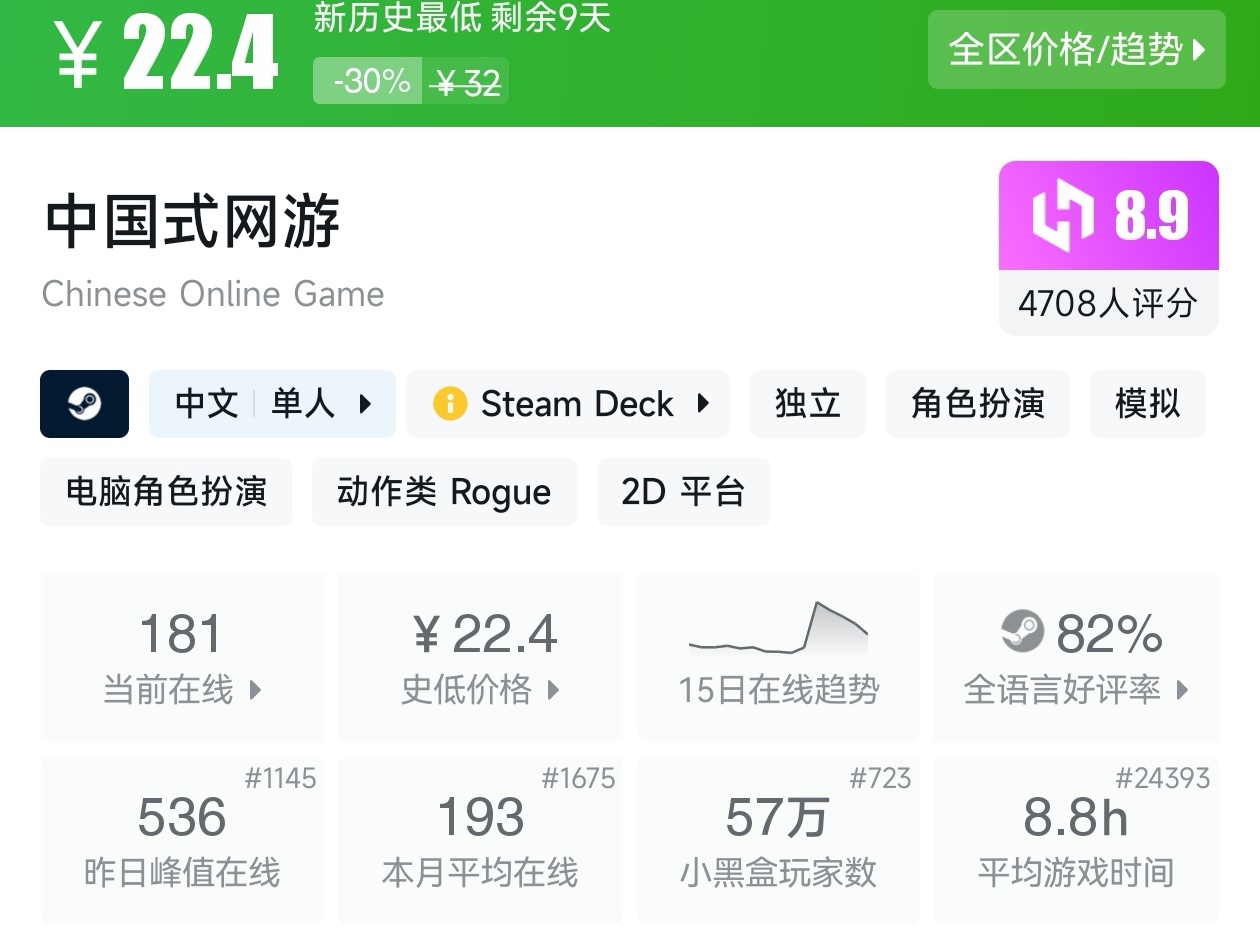Select the 角色扮演 tag

978,404
